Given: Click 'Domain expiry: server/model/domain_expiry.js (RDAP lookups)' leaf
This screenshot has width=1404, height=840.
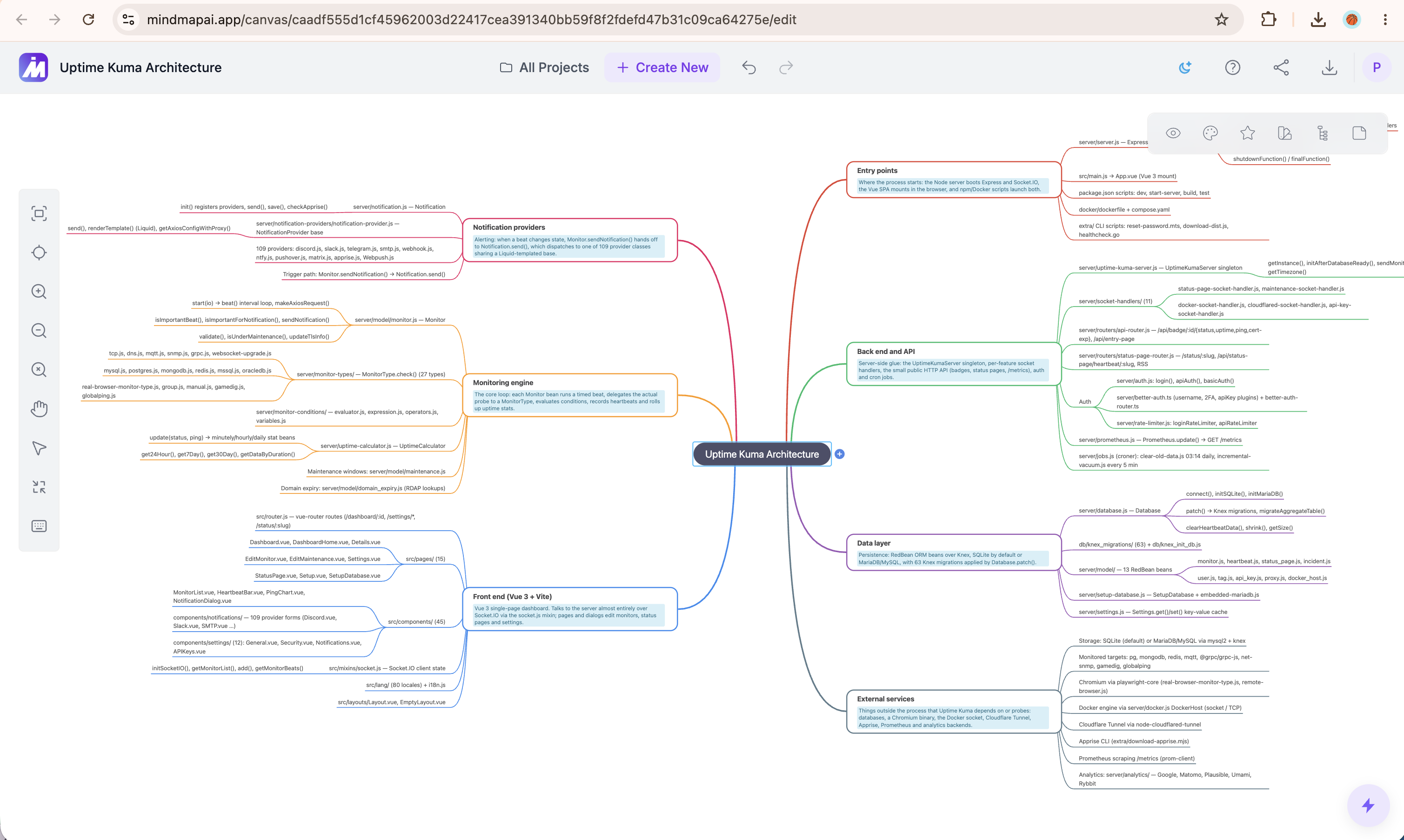Looking at the screenshot, I should (x=363, y=488).
